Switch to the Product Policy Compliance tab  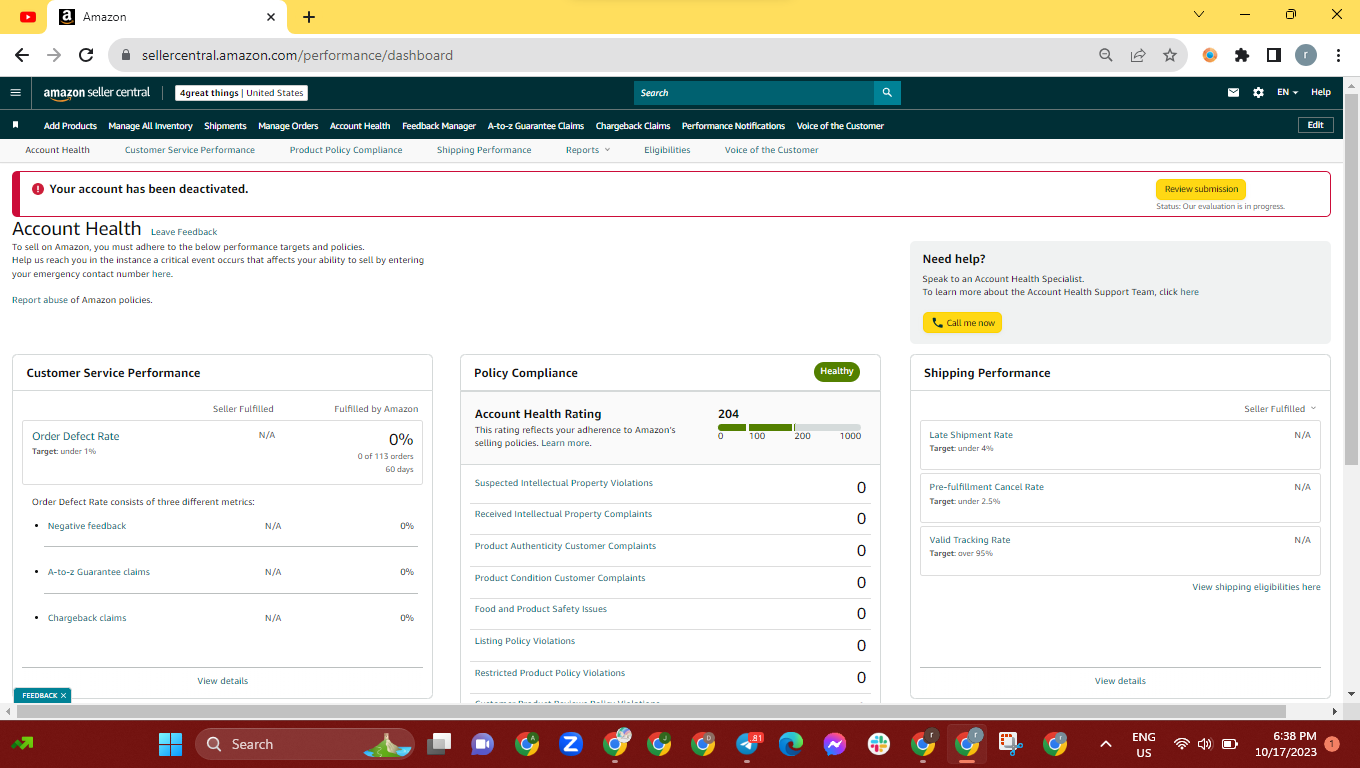(x=346, y=150)
